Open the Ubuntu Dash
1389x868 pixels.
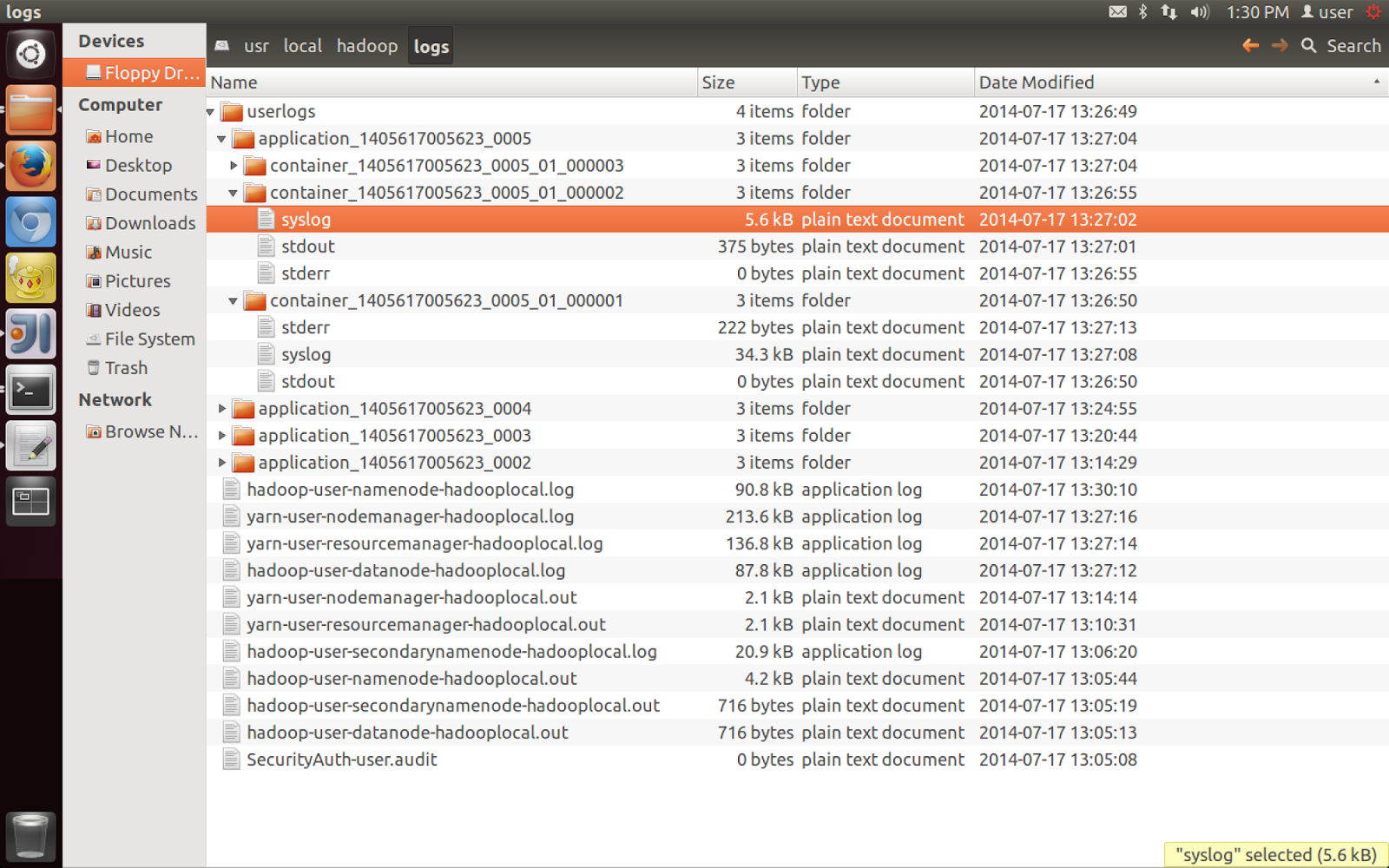30,54
